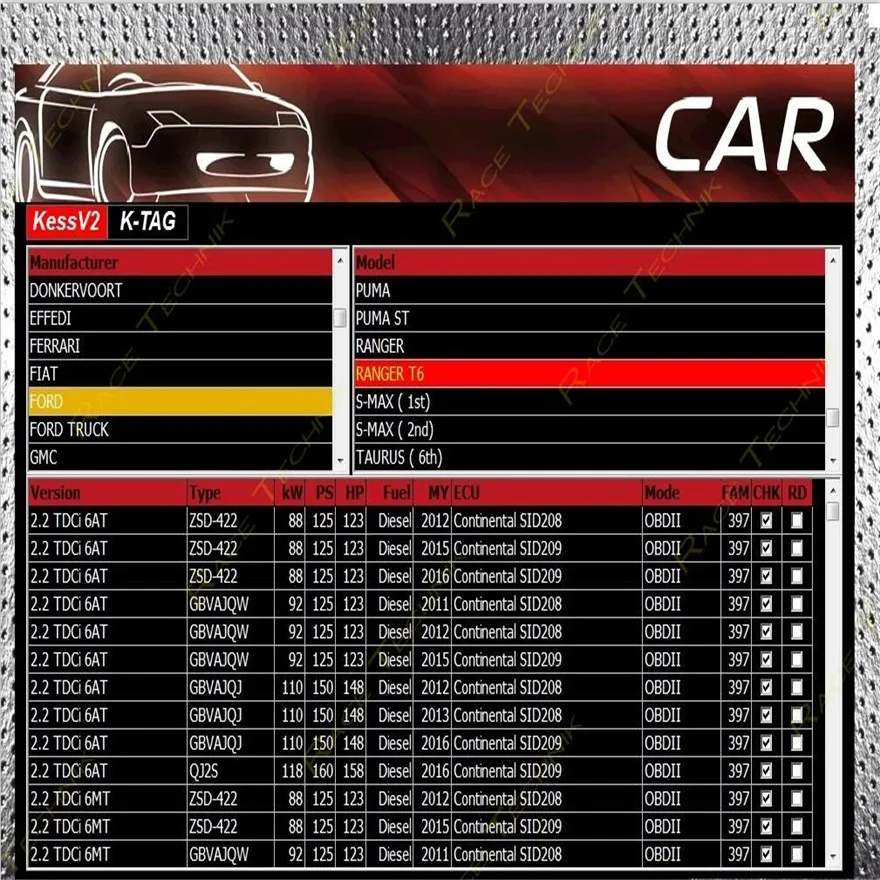Viewport: 880px width, 880px height.
Task: Select the PUMA ST model
Action: [x=589, y=318]
